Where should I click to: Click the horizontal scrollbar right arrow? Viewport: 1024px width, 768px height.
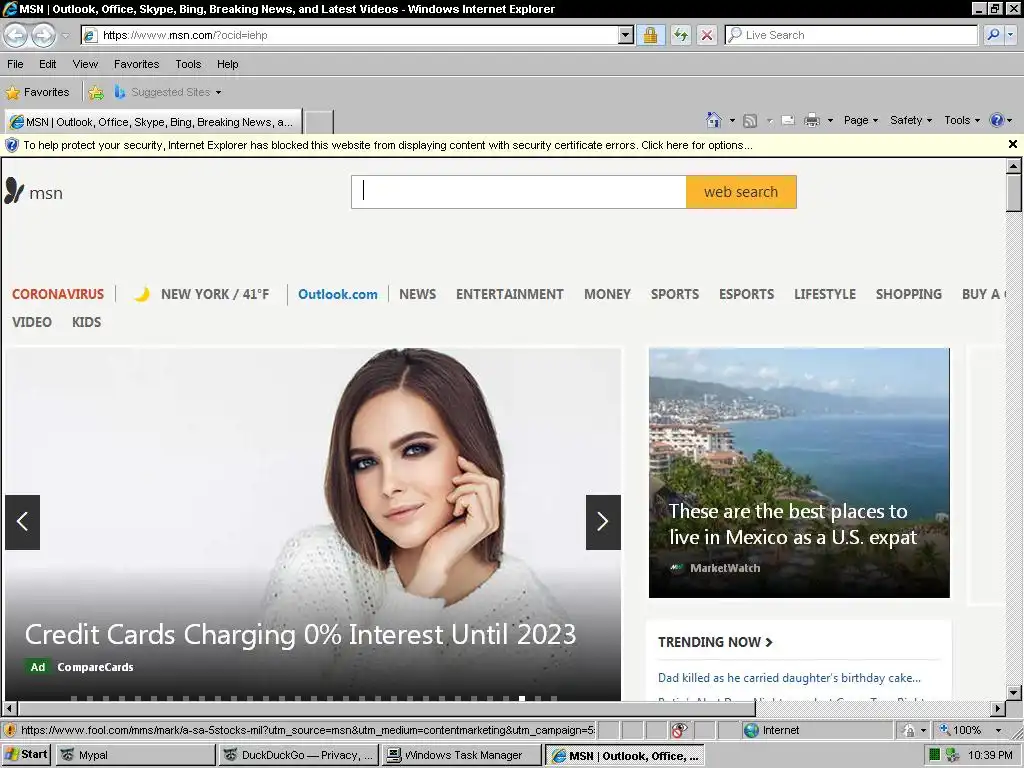997,708
